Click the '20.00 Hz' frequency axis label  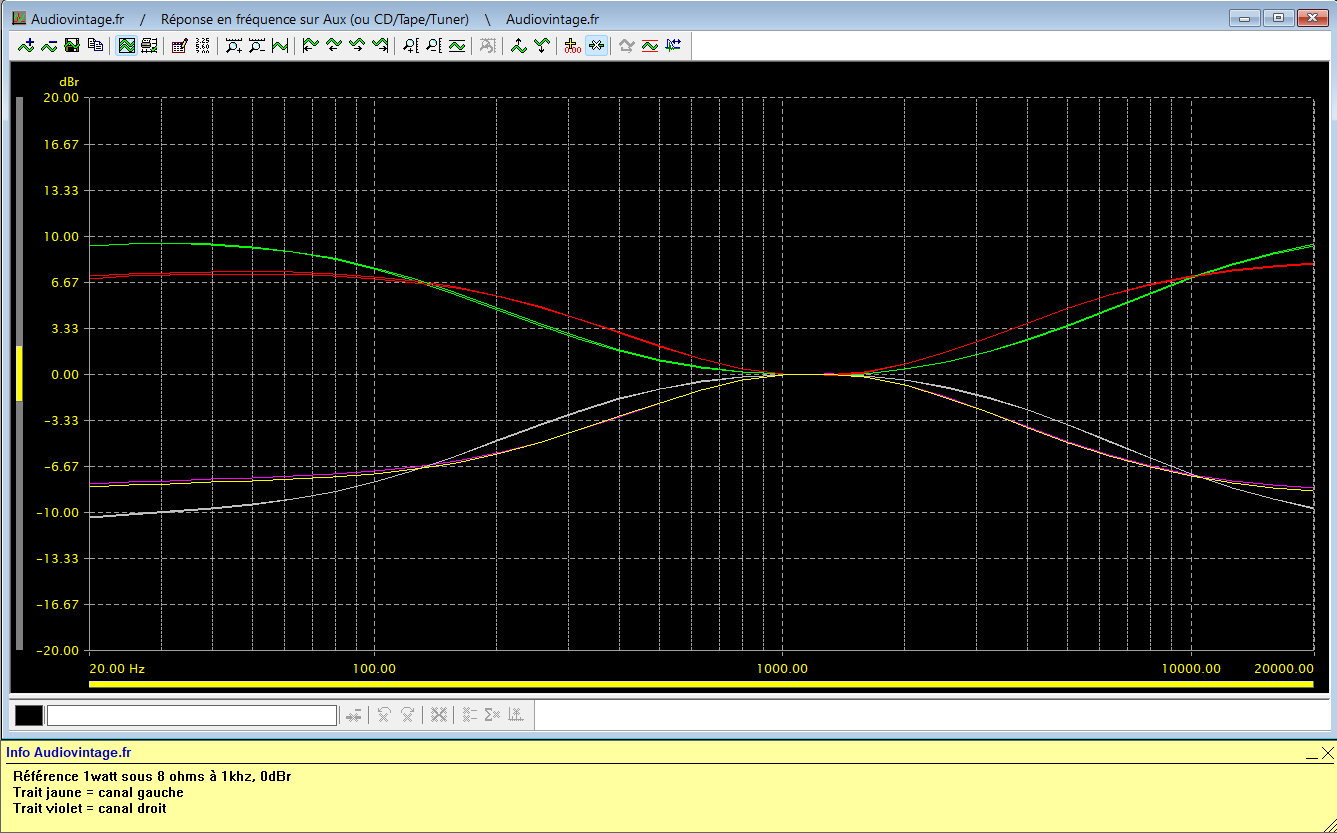[117, 668]
